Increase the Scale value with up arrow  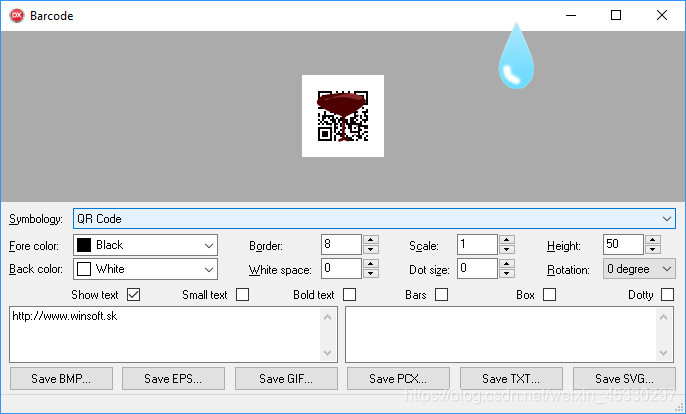pos(507,239)
